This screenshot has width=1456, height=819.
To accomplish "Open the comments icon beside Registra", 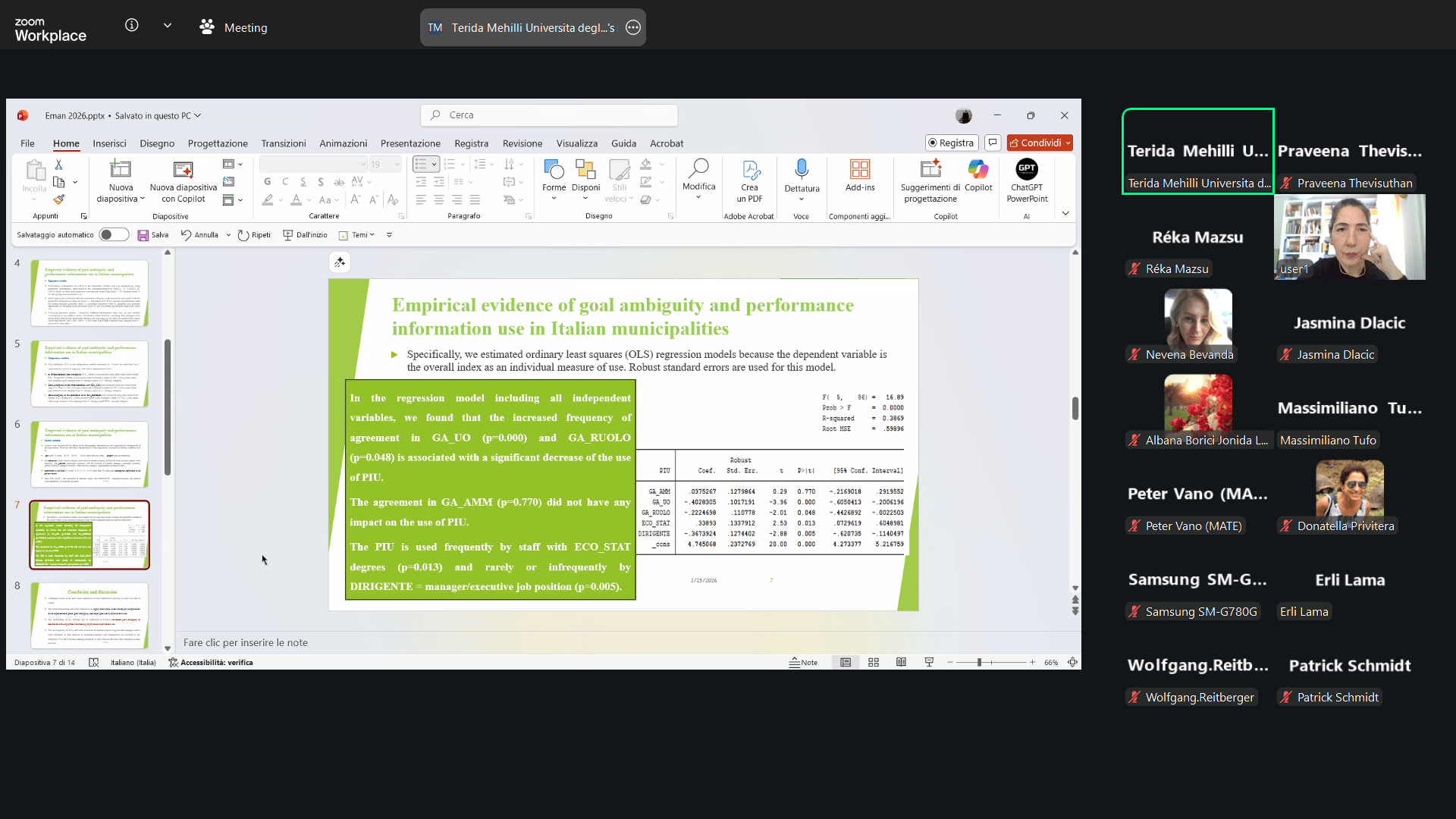I will (993, 143).
